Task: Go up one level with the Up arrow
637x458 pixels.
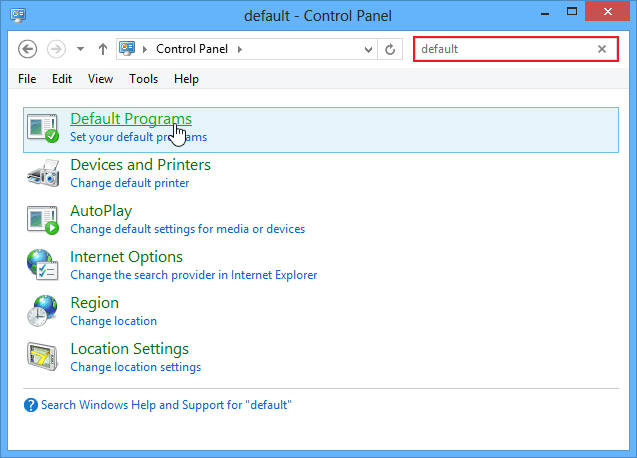Action: (103, 49)
